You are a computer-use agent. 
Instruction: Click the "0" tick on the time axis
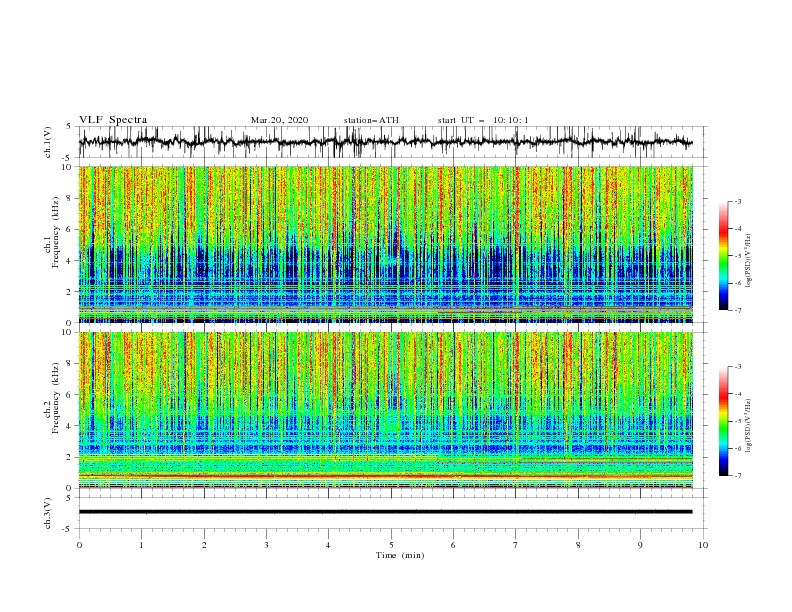click(x=79, y=545)
